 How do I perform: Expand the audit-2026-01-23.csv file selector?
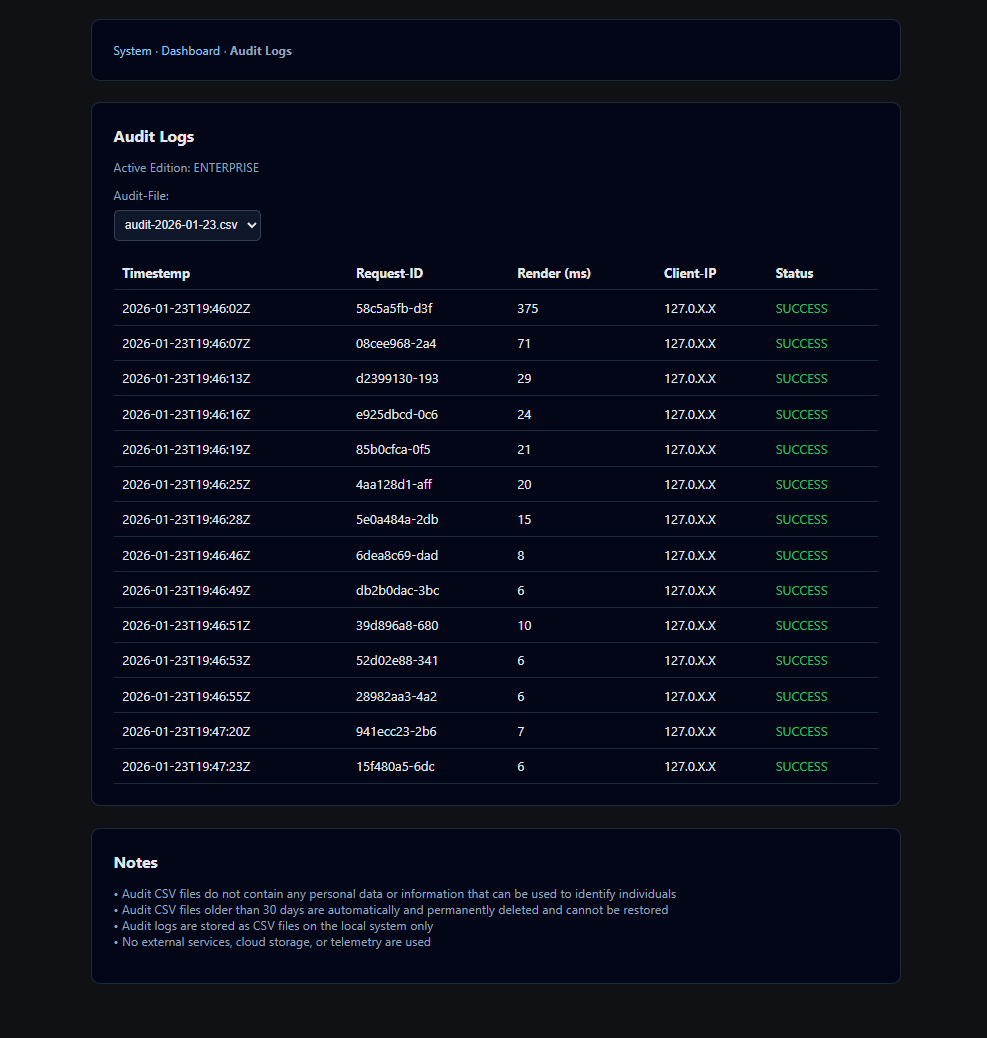click(187, 225)
